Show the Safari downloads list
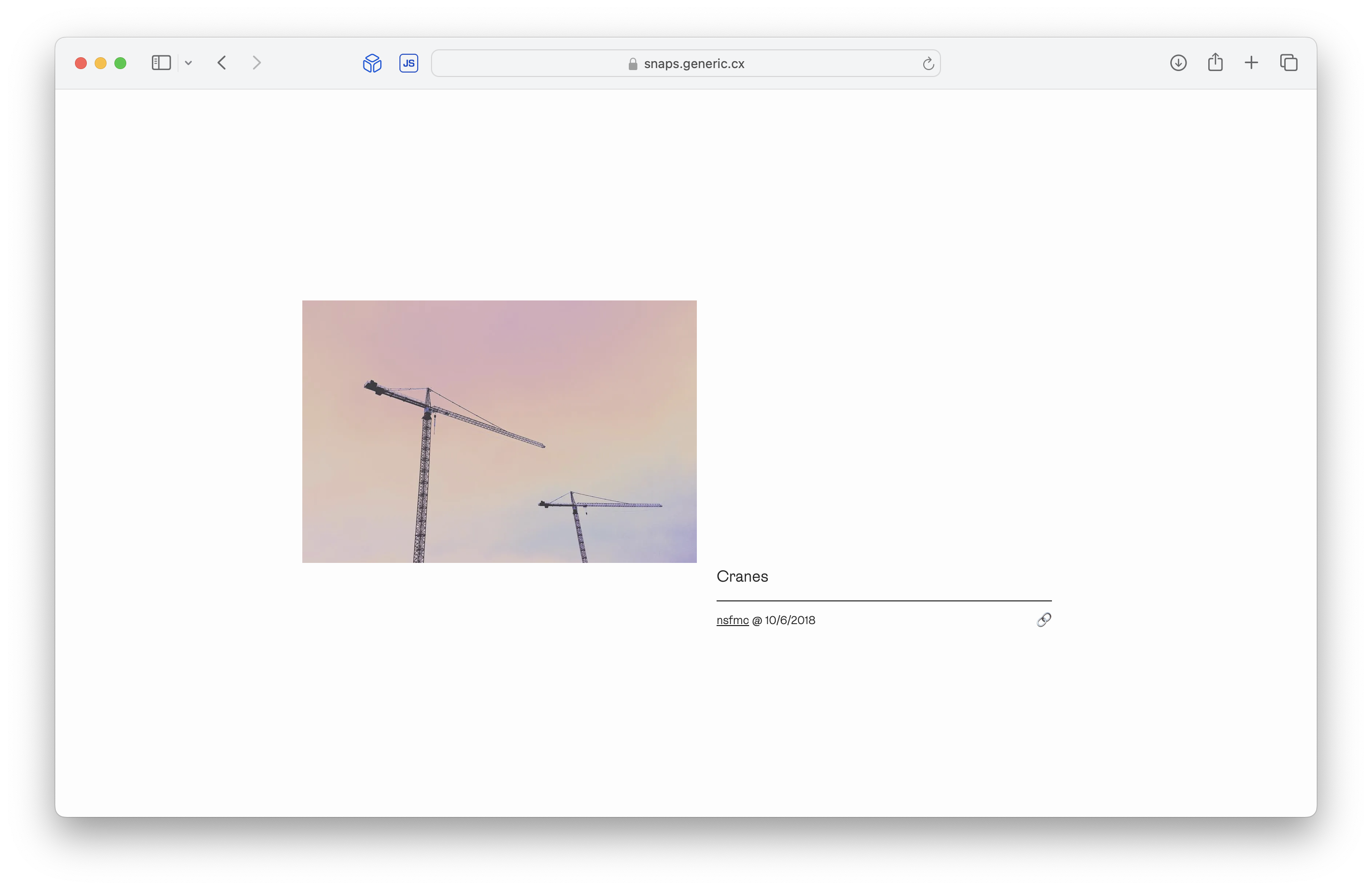The width and height of the screenshot is (1372, 890). (1178, 63)
